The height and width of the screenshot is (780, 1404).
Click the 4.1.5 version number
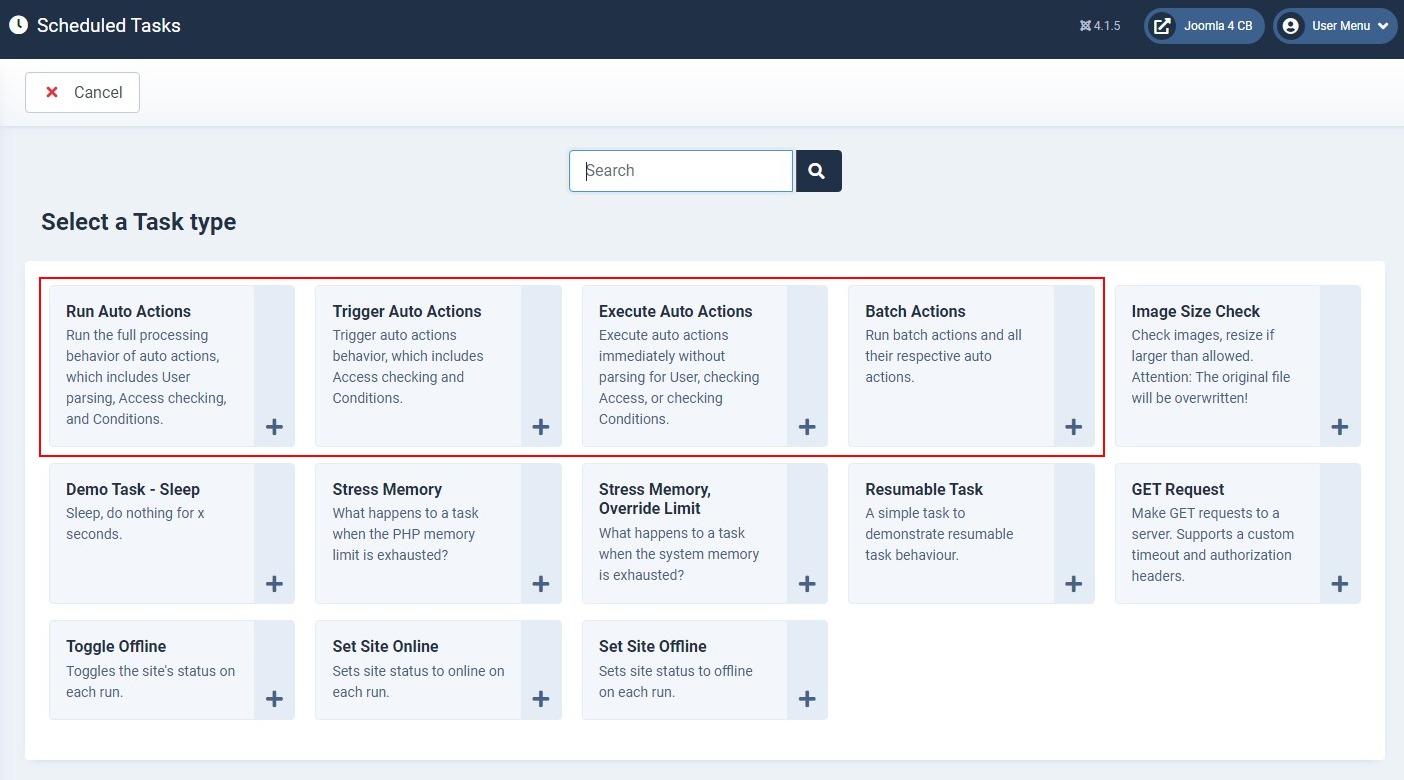coord(1107,26)
